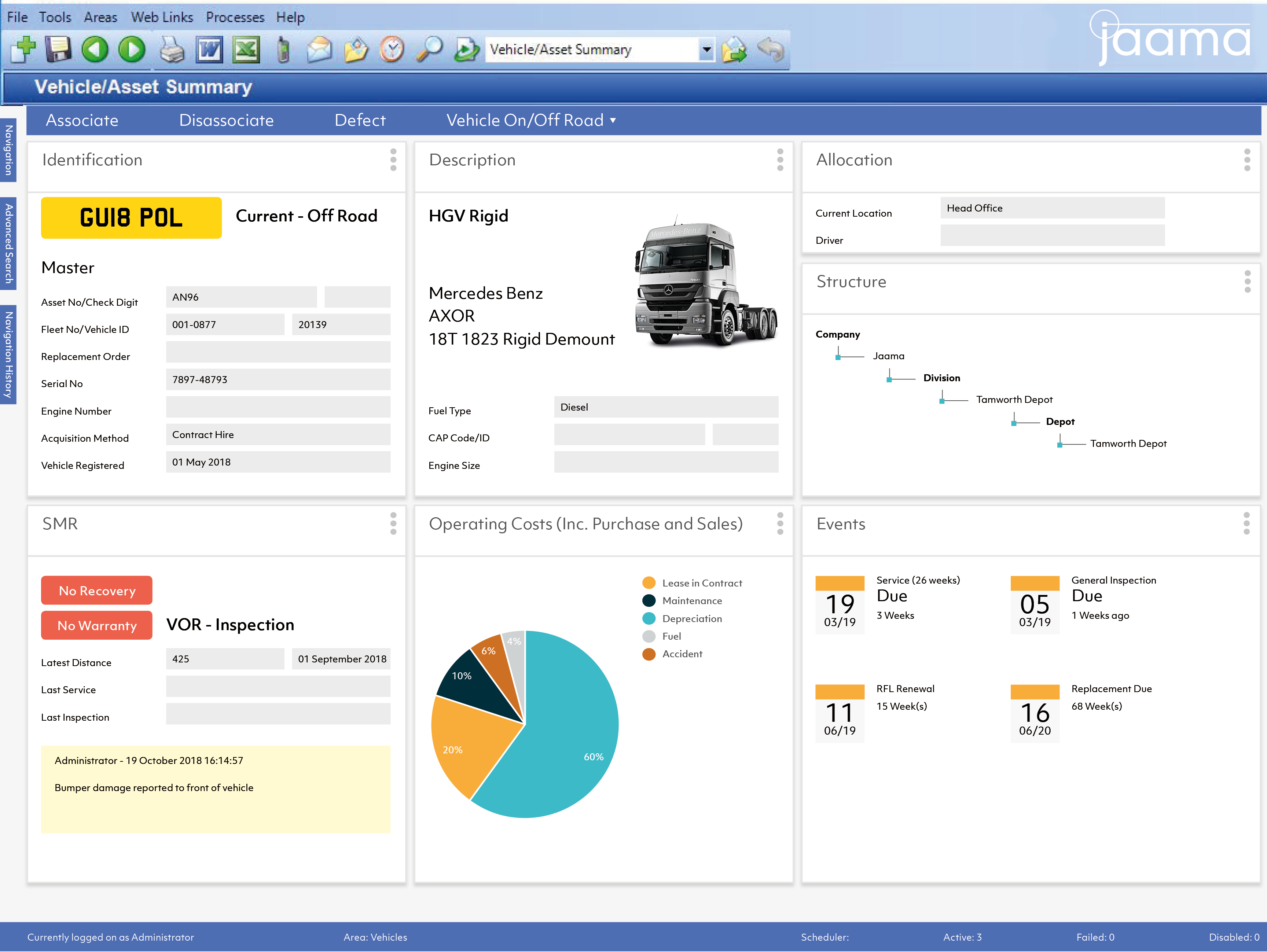Screen dimensions: 1267x952
Task: Toggle the No Recovery indicator
Action: click(x=96, y=590)
